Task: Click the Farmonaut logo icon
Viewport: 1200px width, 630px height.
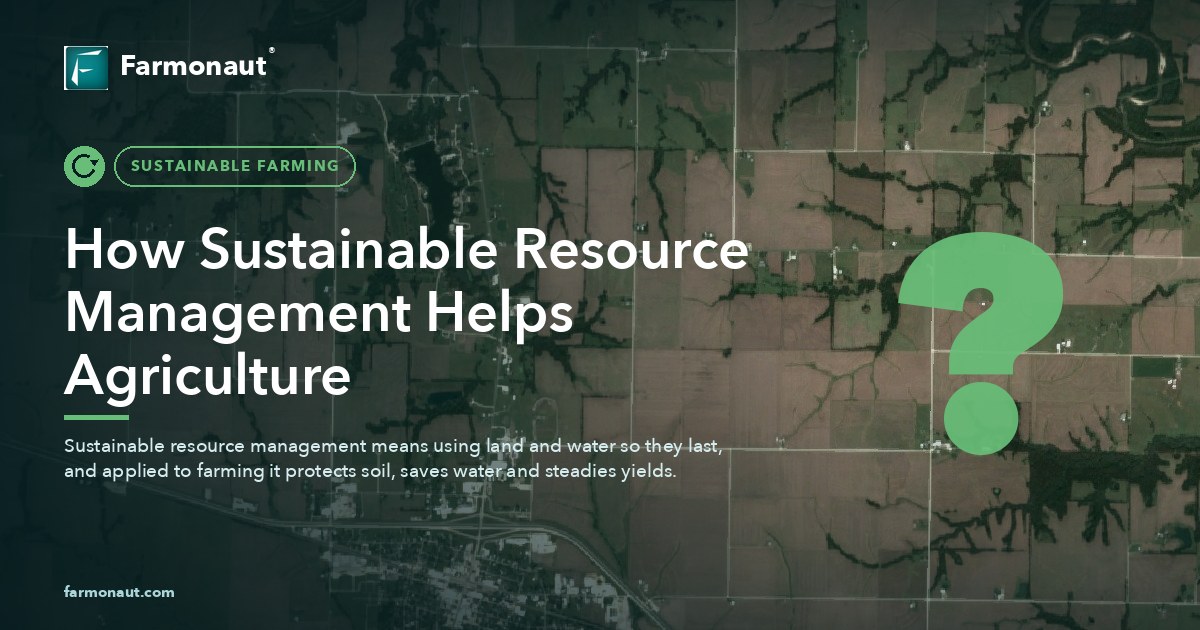Action: click(x=86, y=68)
